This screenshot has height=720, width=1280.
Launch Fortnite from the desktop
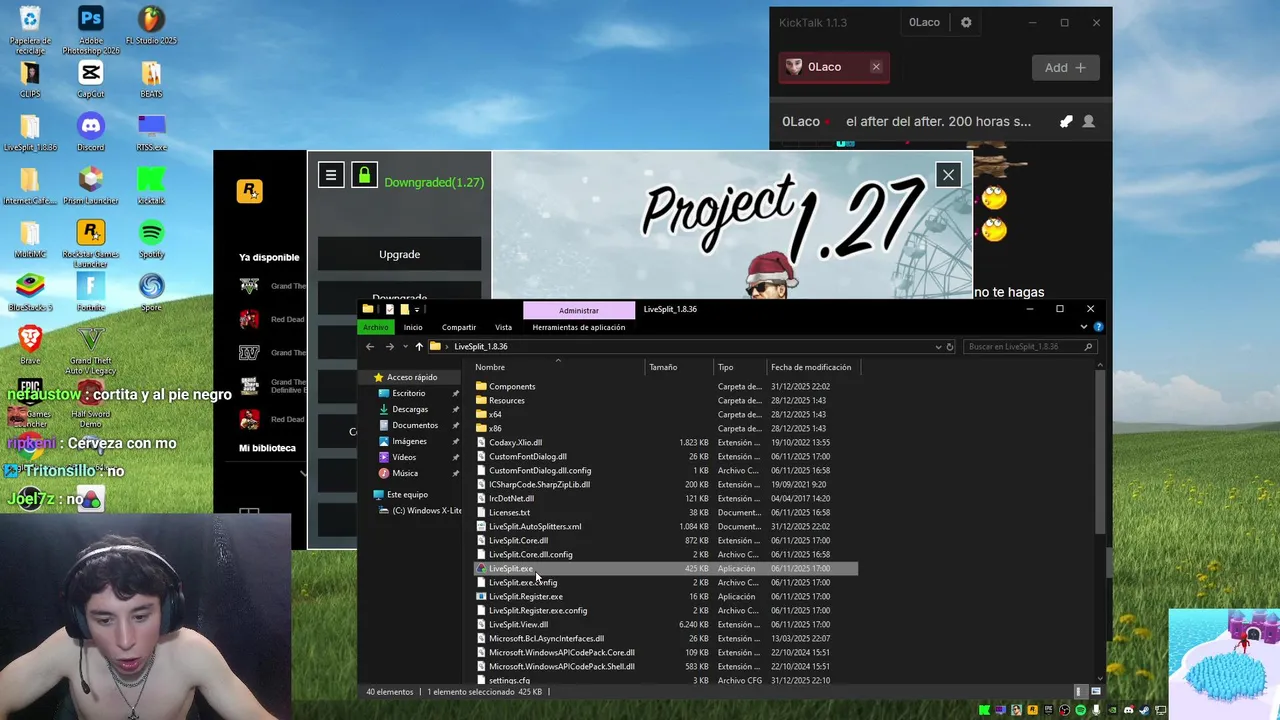click(90, 293)
